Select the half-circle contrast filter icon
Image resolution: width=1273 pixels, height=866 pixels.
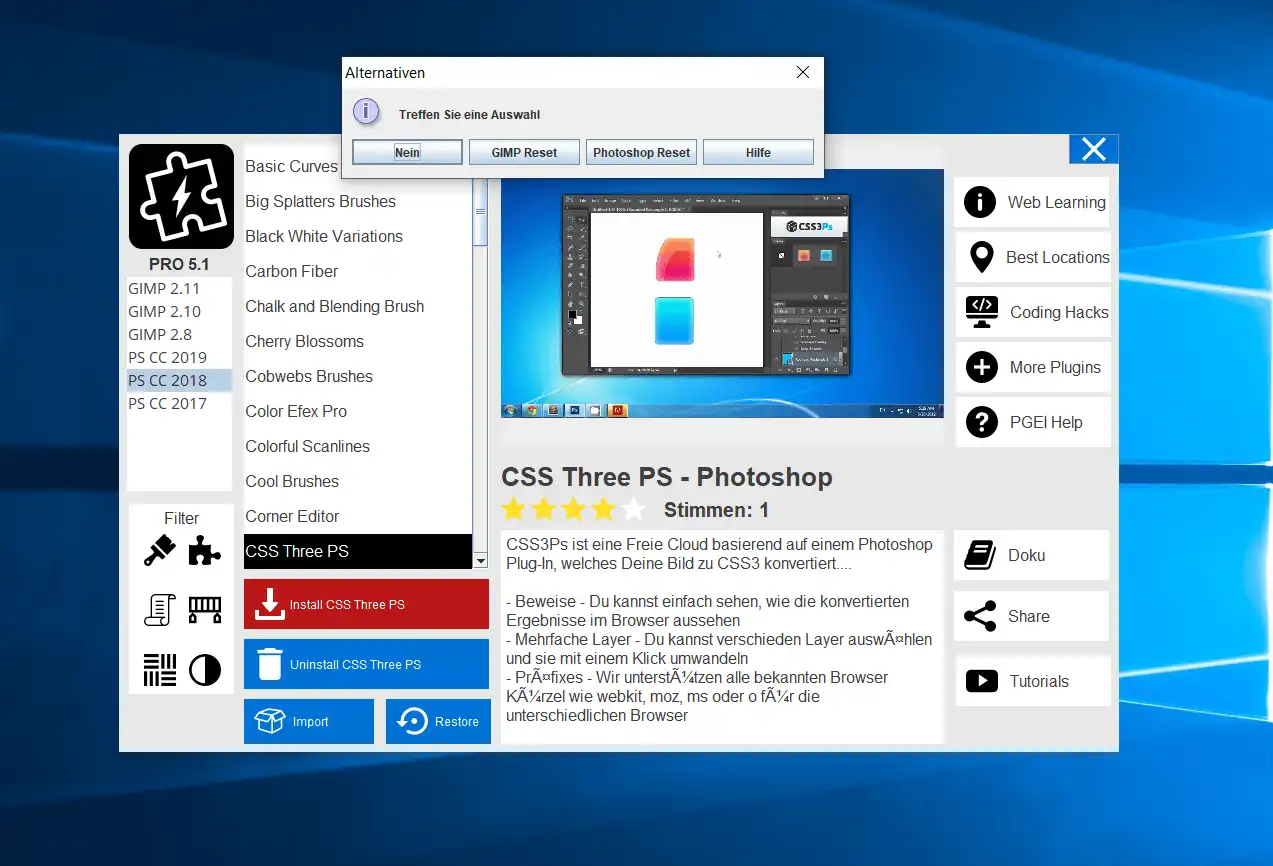tap(205, 670)
